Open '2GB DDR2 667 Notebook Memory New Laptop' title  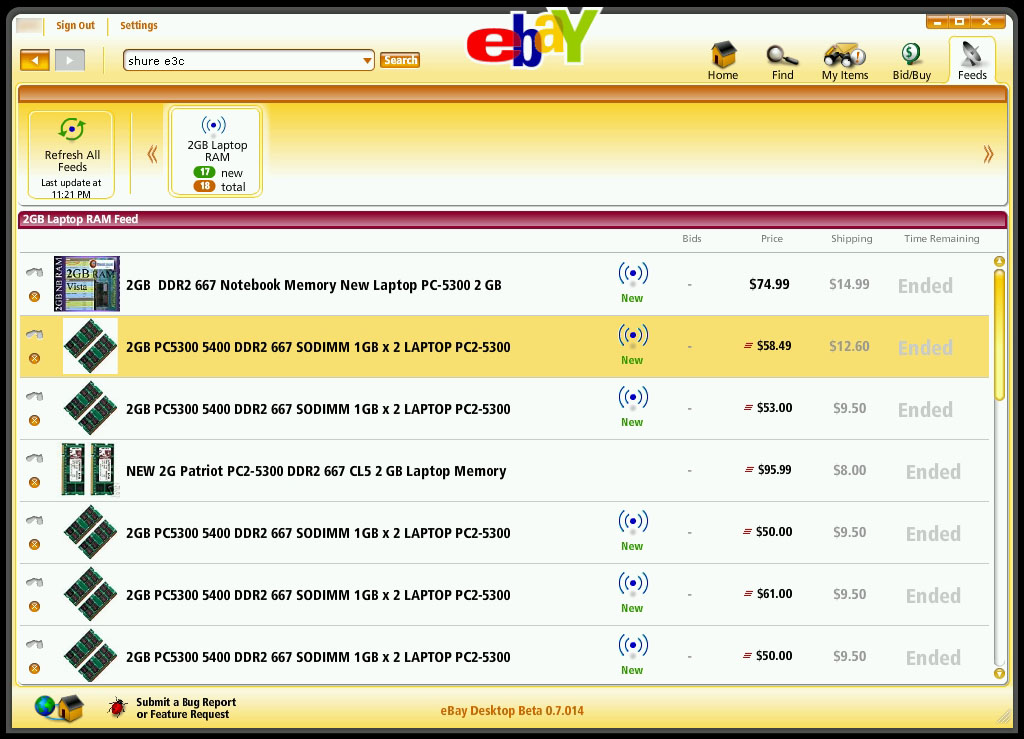[313, 285]
